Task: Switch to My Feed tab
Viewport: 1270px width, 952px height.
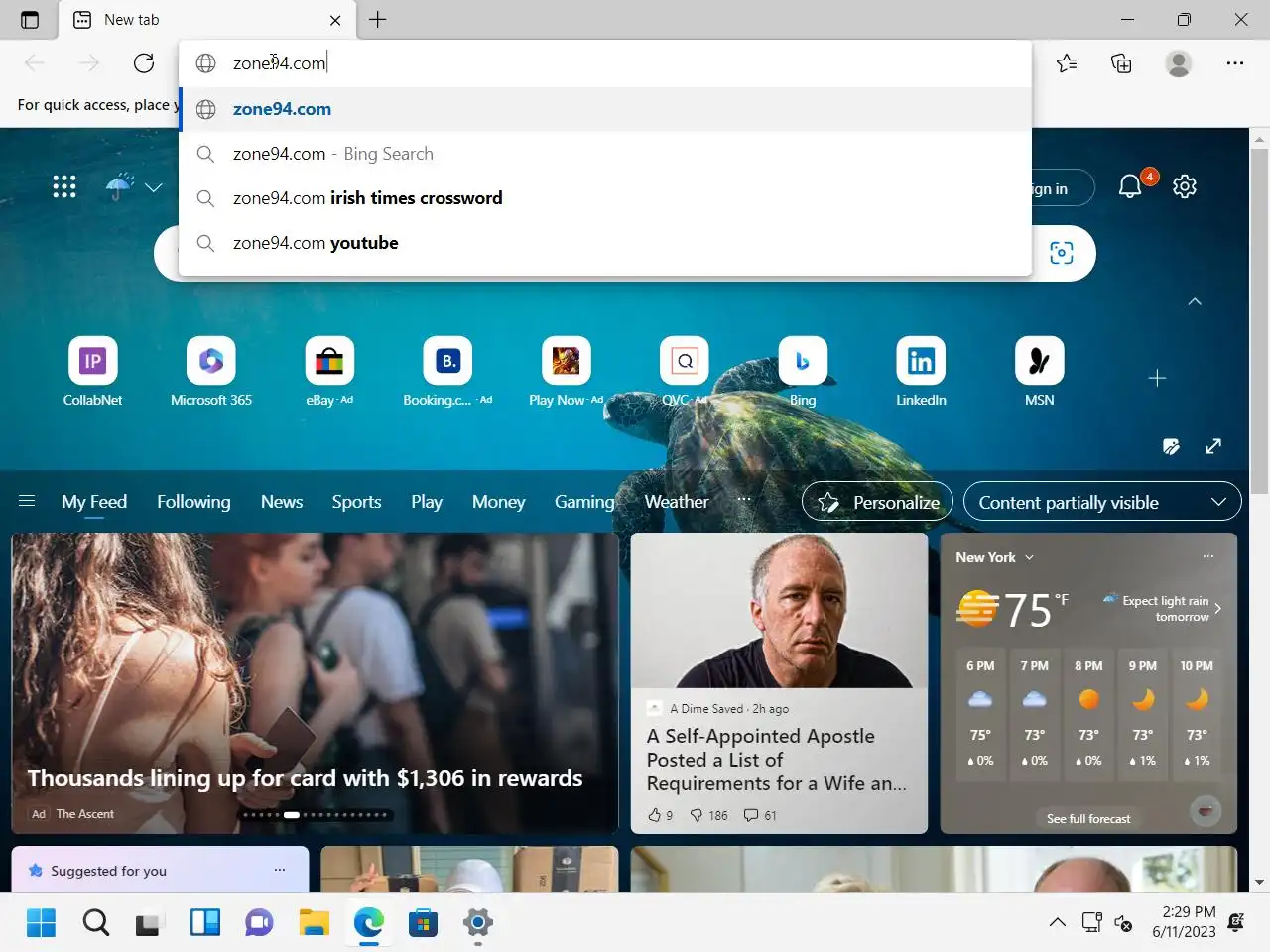Action: (94, 502)
